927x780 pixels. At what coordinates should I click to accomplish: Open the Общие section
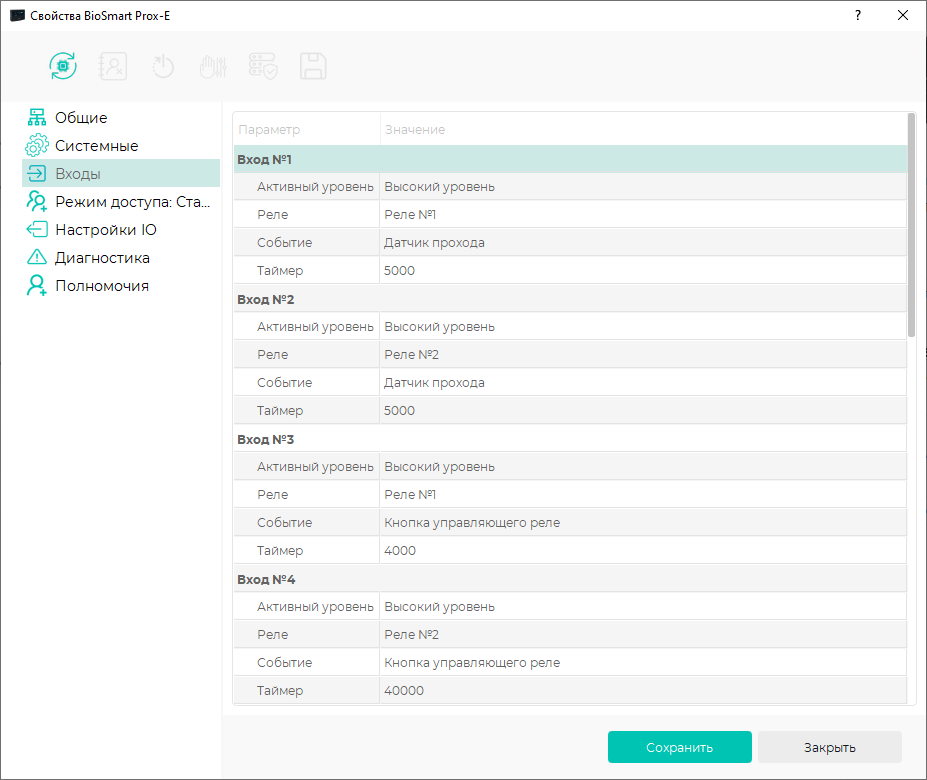pyautogui.click(x=81, y=118)
